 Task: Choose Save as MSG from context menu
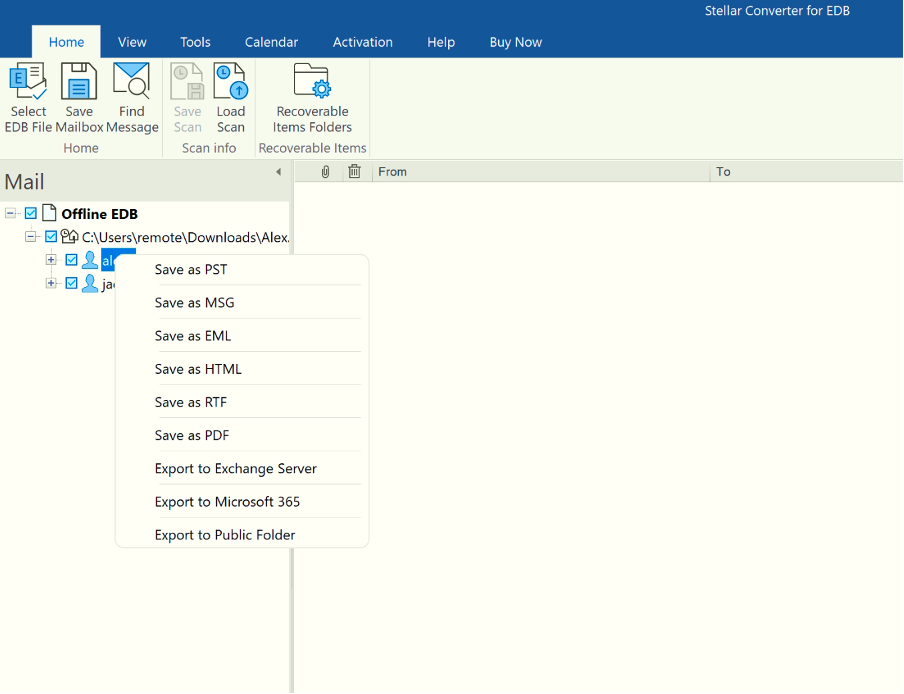point(242,303)
